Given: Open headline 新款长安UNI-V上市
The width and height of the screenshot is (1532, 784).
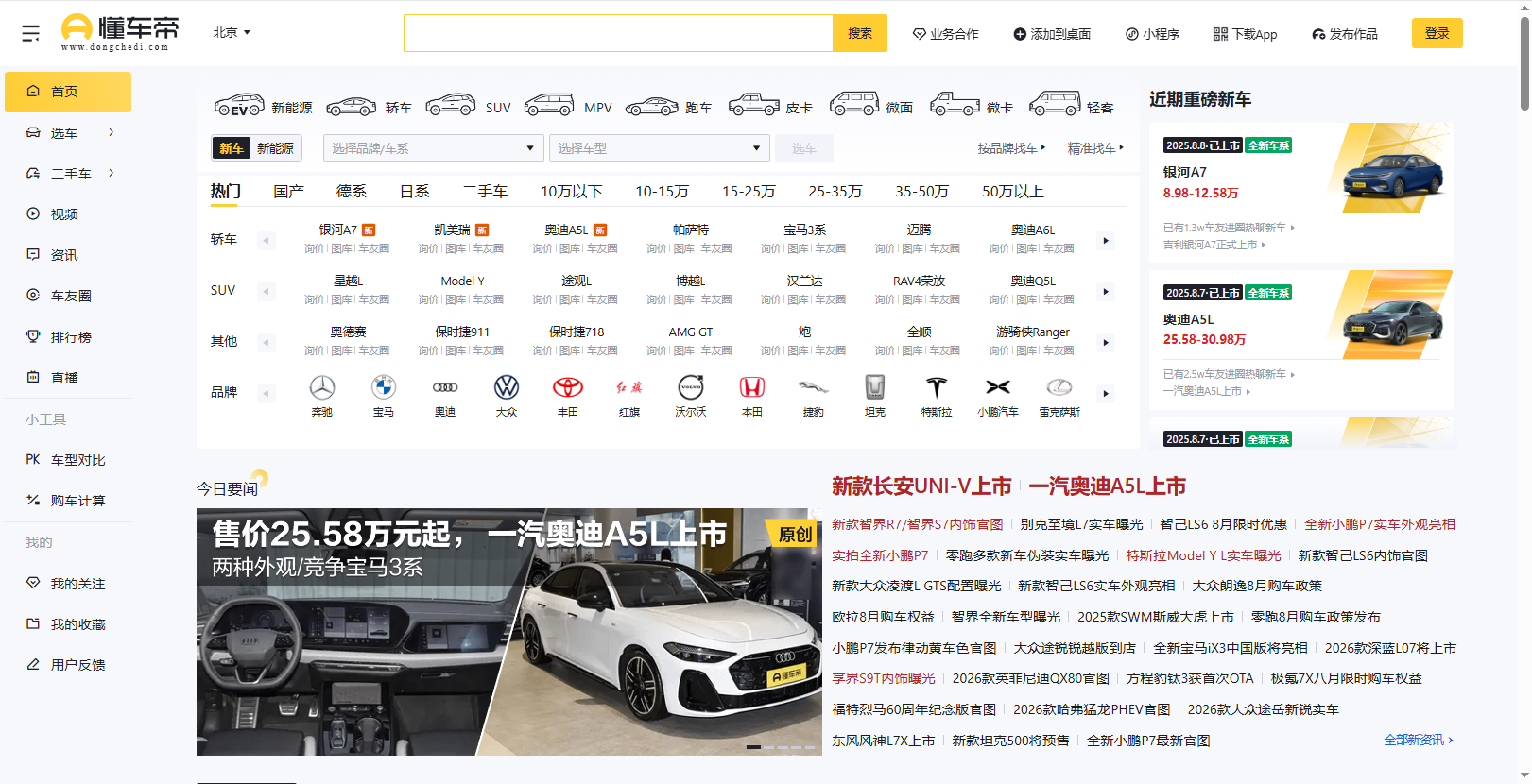Looking at the screenshot, I should [x=921, y=486].
